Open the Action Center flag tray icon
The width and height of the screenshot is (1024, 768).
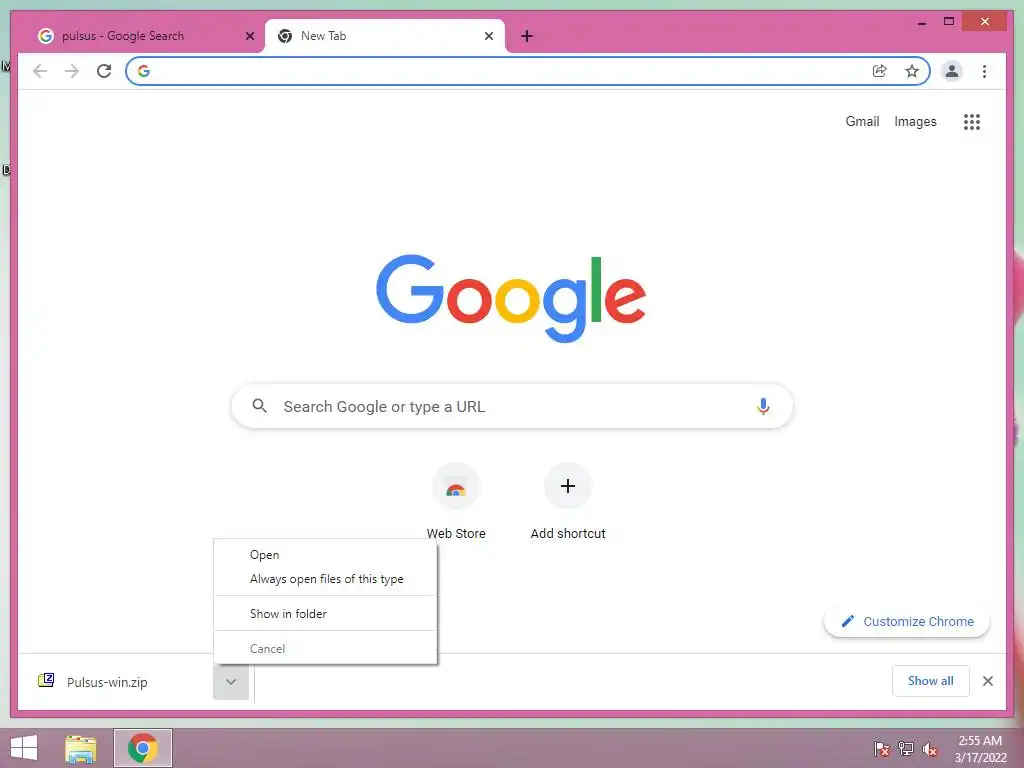(x=881, y=748)
